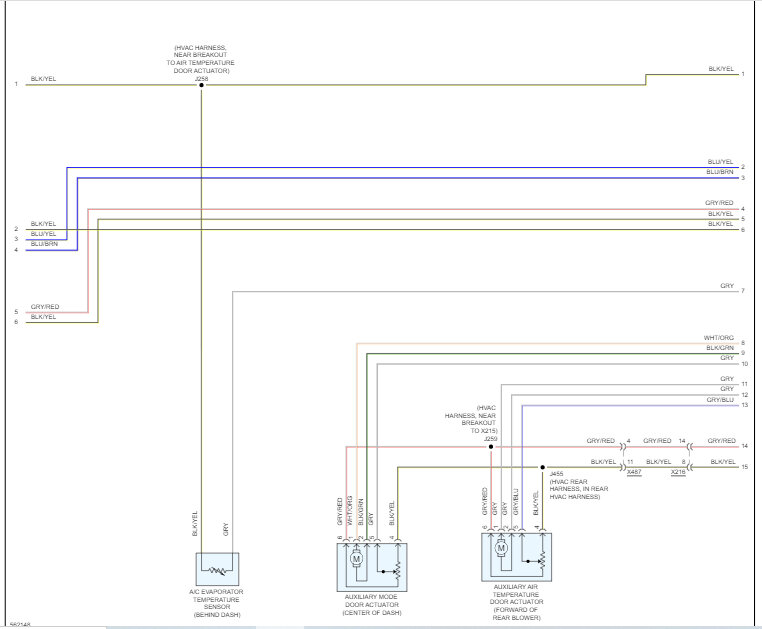Click vertical BLK/YEL label above evaporator temperature sensor
Screen dimensions: 762x629
[x=194, y=524]
